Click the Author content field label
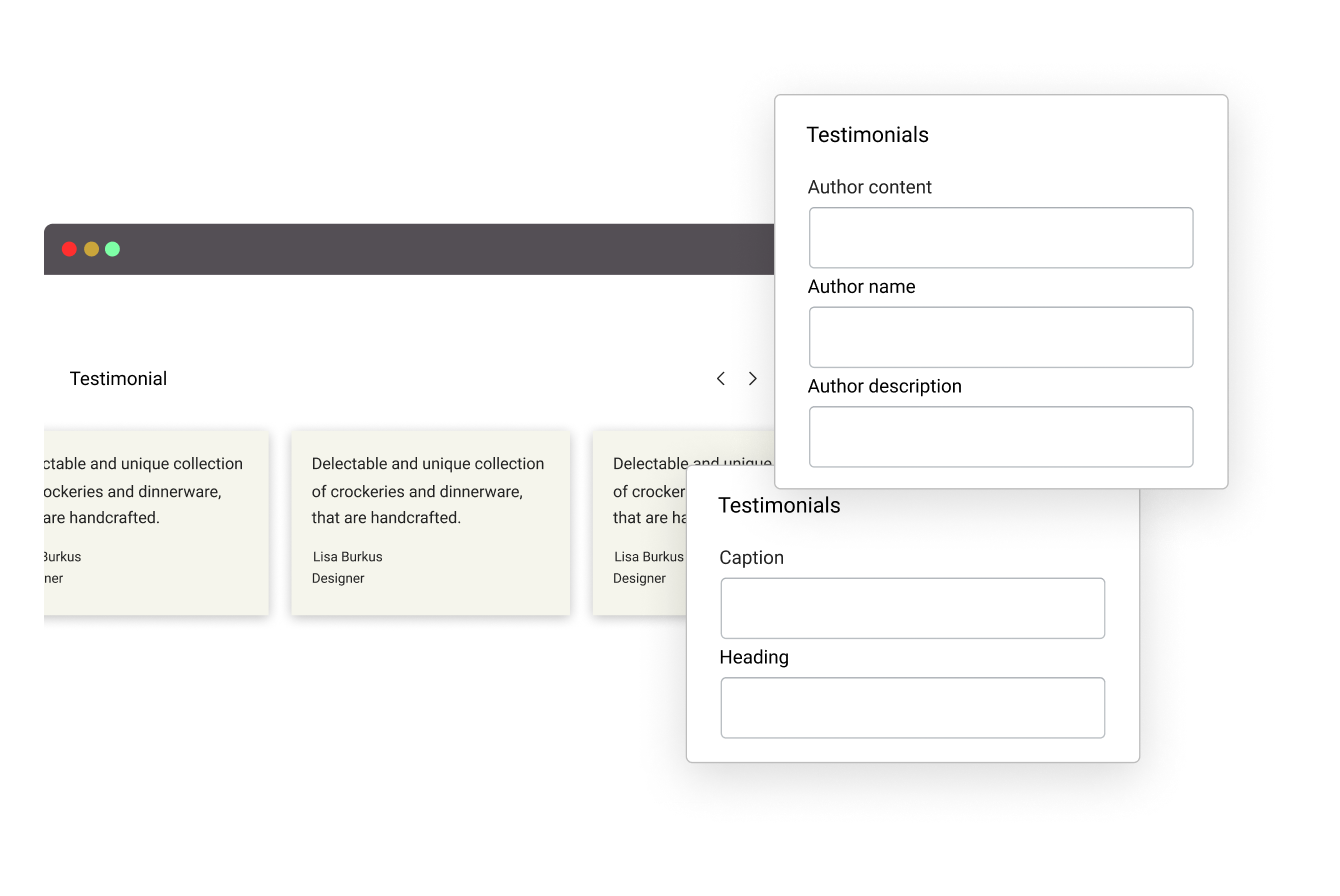 870,187
